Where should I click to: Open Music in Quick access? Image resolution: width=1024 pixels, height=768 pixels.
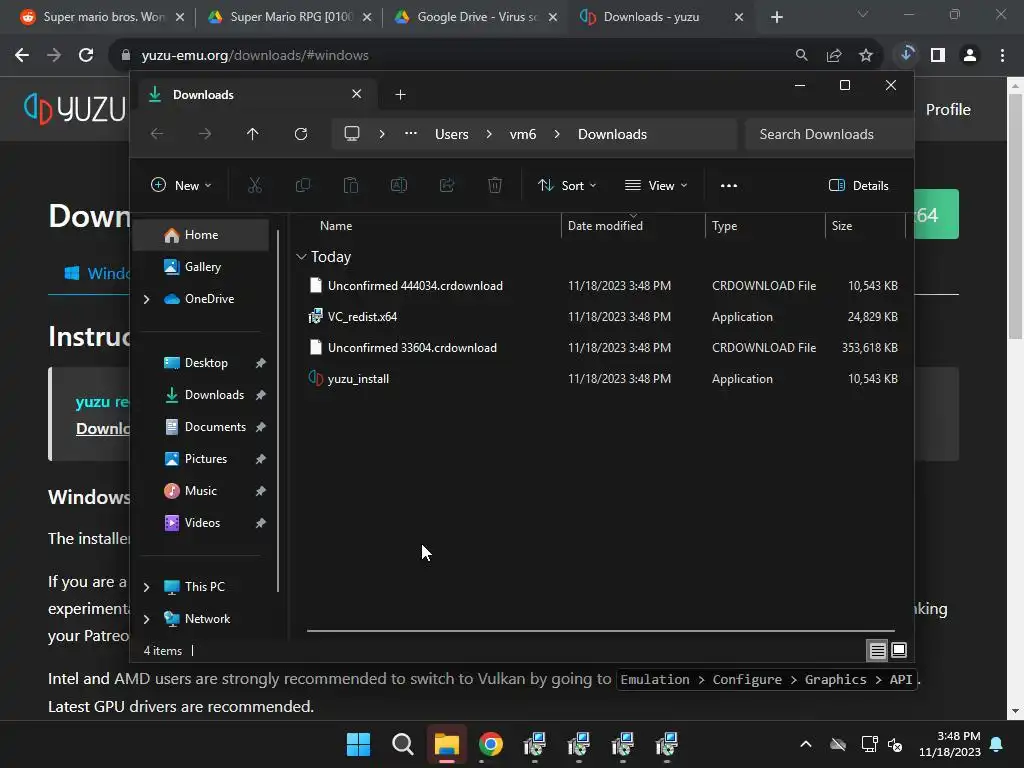[x=200, y=491]
